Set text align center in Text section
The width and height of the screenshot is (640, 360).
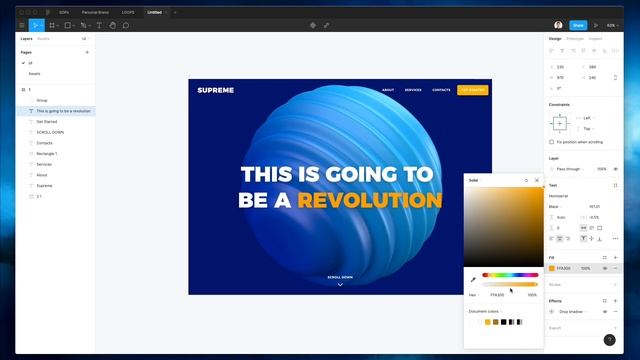tap(560, 238)
